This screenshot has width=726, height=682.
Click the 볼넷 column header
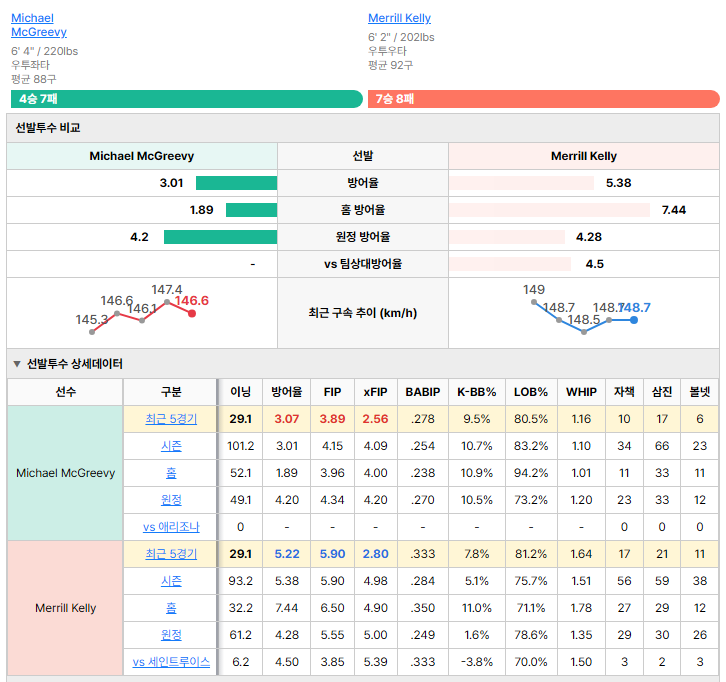tap(700, 392)
